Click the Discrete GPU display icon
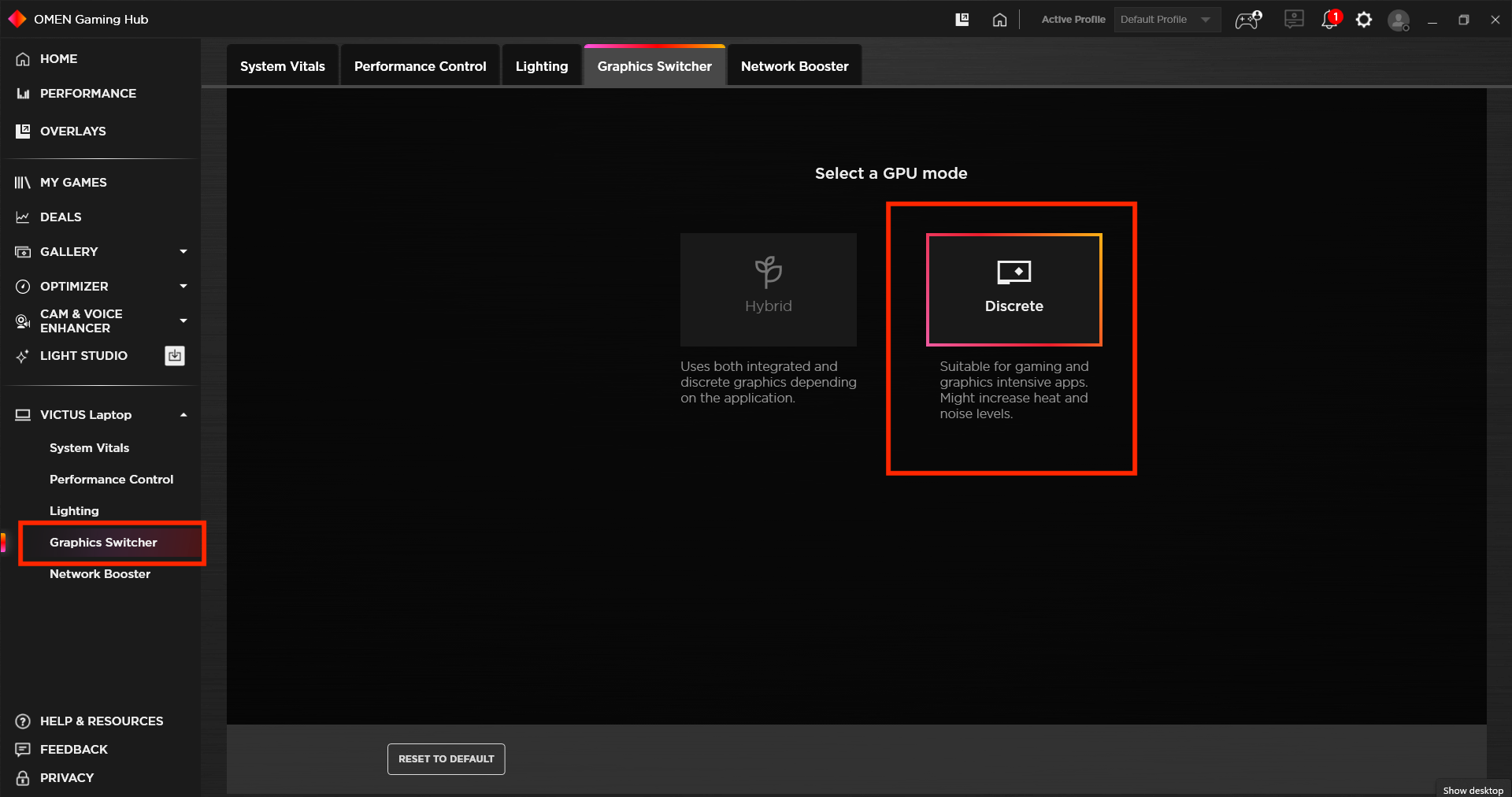Image resolution: width=1512 pixels, height=797 pixels. 1014,272
